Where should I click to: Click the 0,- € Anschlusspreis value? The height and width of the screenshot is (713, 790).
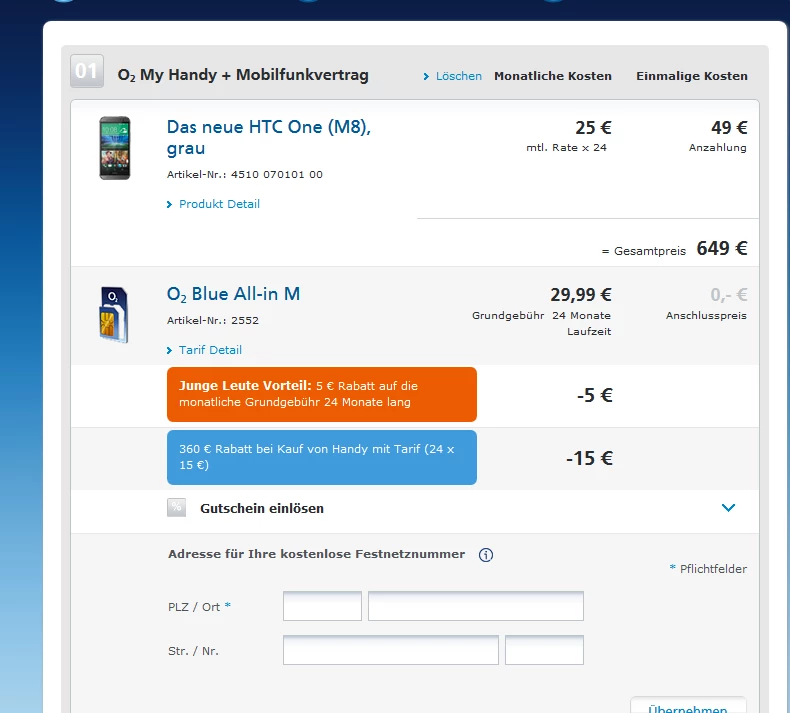point(729,295)
